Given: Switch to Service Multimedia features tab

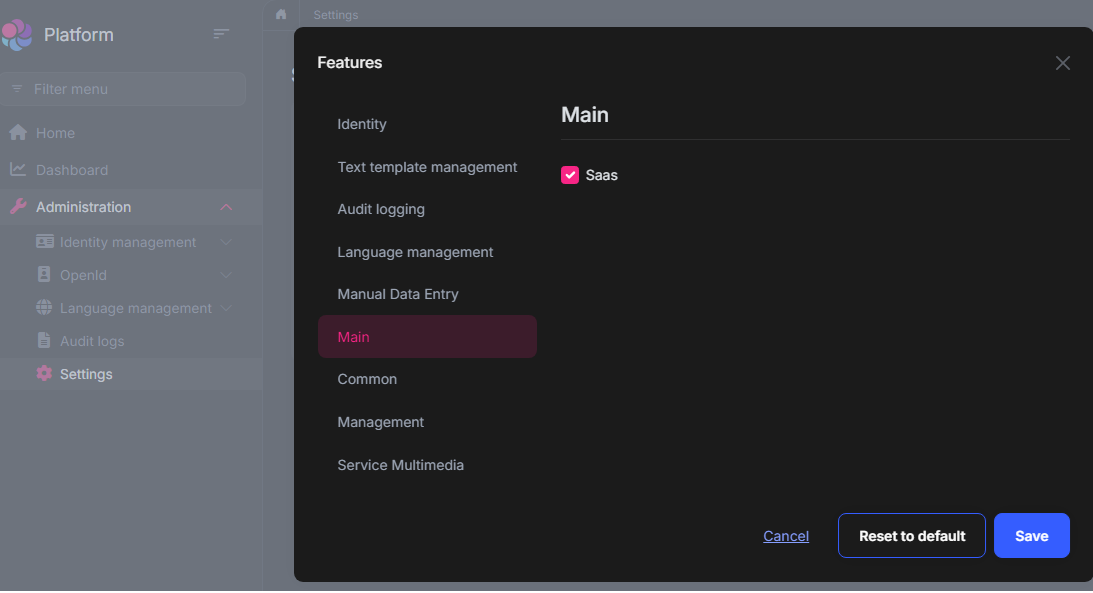Looking at the screenshot, I should (x=400, y=465).
